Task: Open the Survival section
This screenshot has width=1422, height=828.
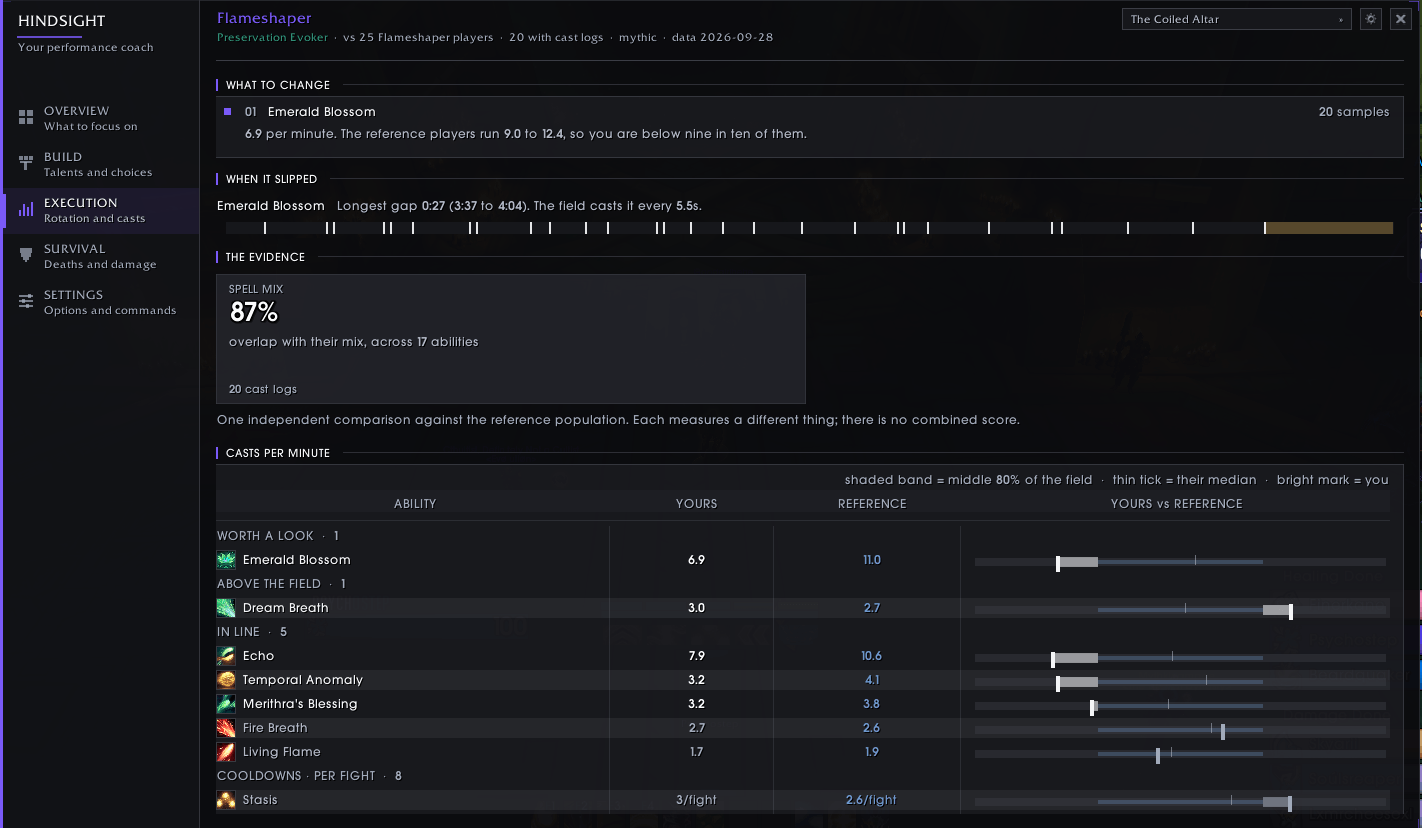Action: (x=100, y=256)
